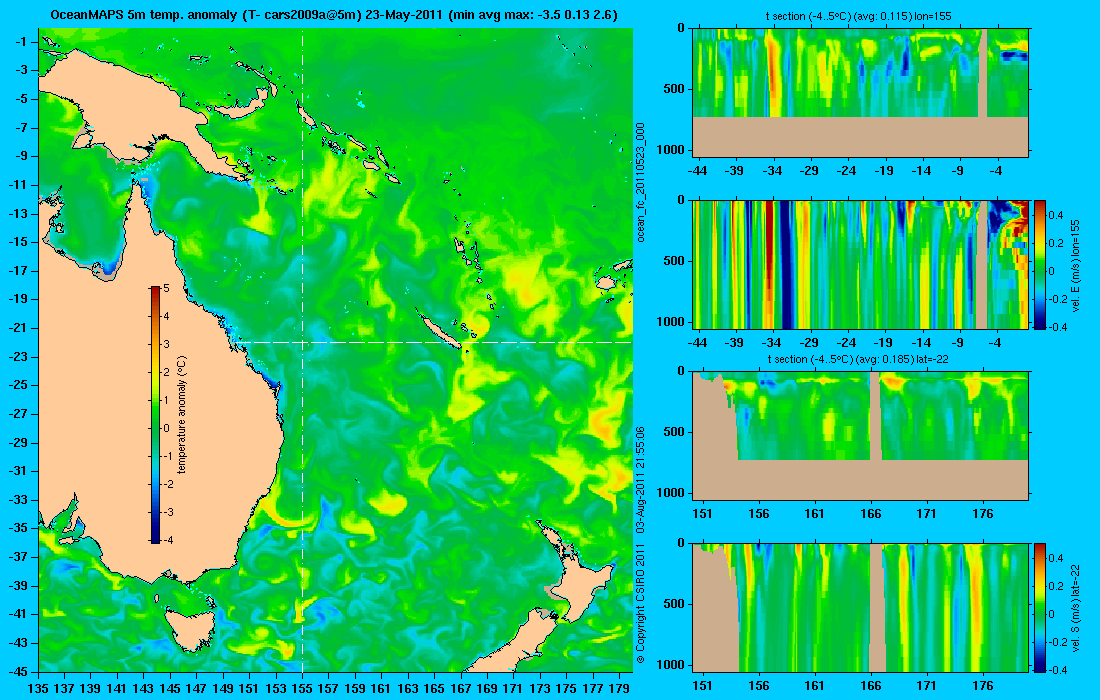1100x700 pixels.
Task: Click the '176' longitude tick under vel. S section
Action: pyautogui.click(x=983, y=685)
